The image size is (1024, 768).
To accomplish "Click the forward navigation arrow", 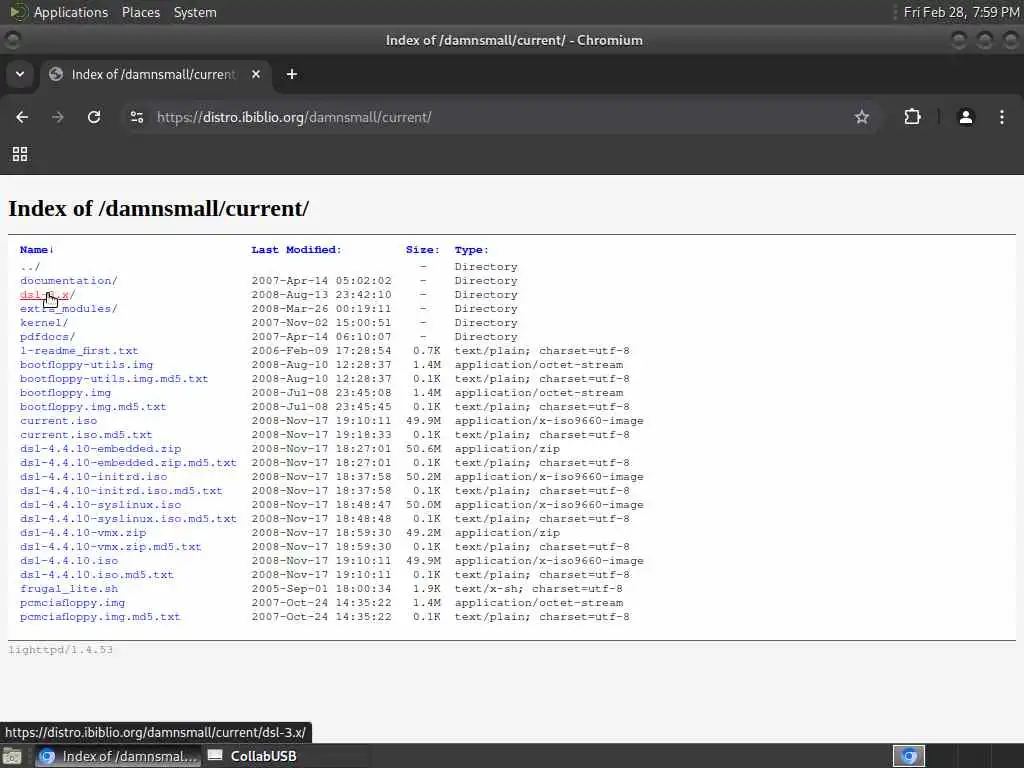I will tap(57, 117).
